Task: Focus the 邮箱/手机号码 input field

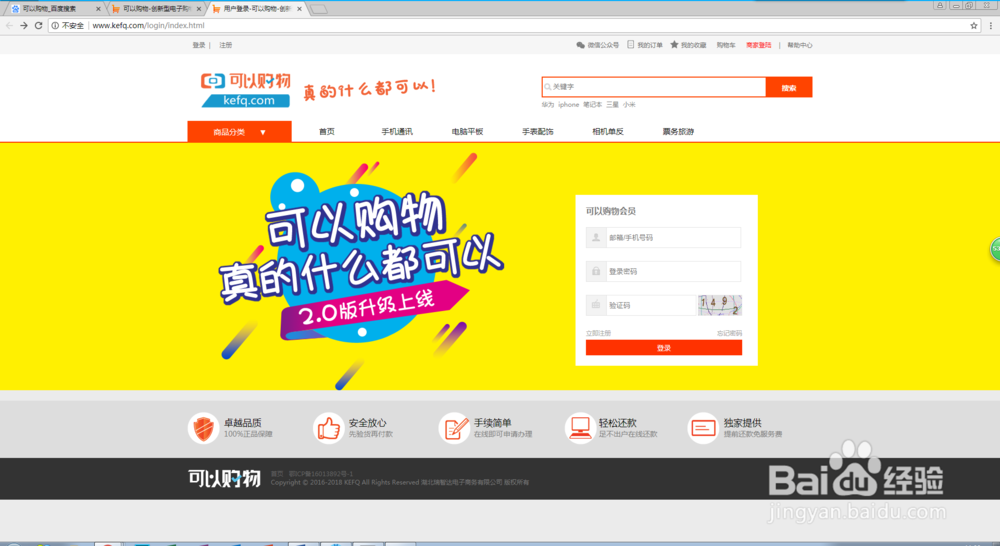Action: [673, 237]
